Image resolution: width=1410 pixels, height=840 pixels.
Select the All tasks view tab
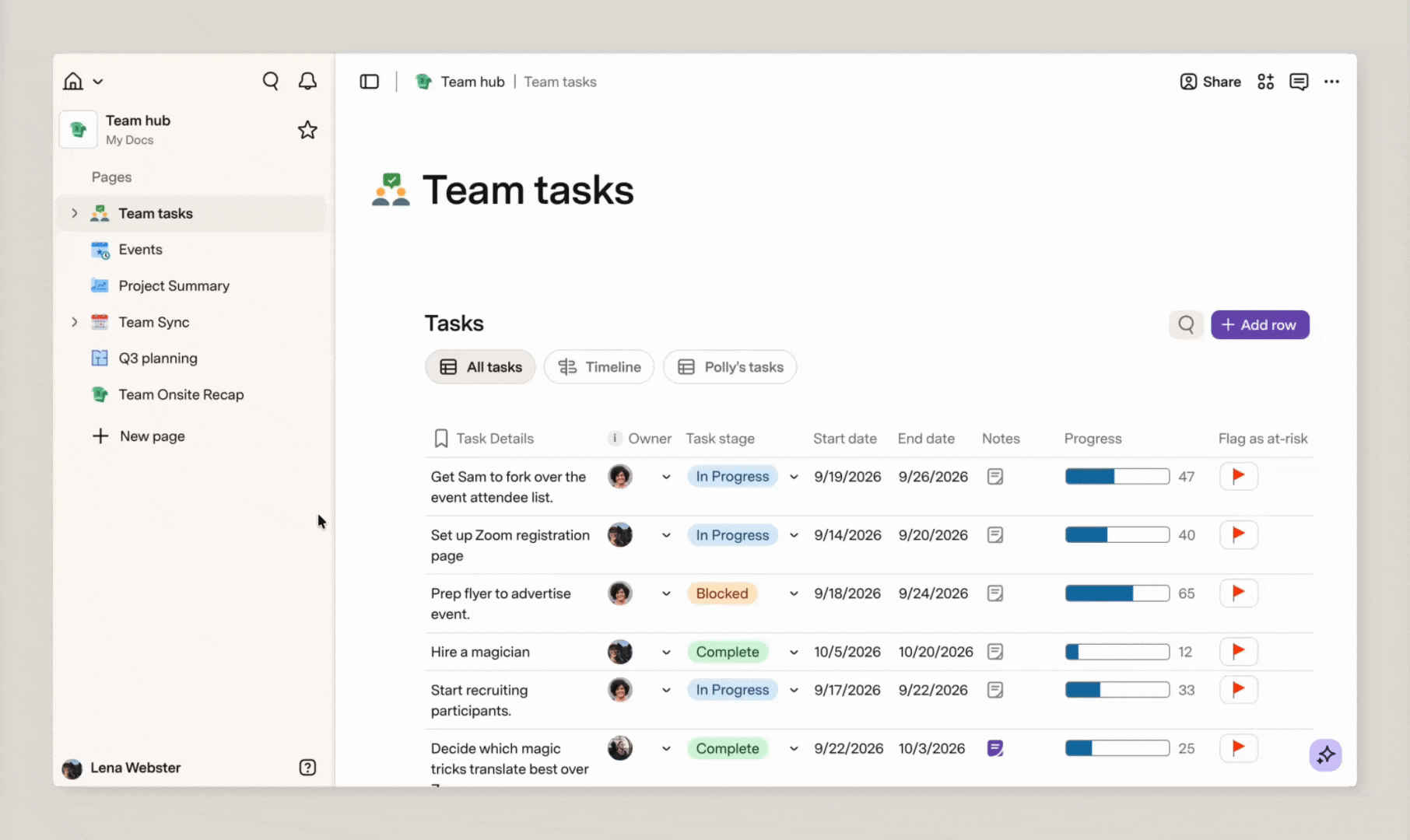point(480,367)
